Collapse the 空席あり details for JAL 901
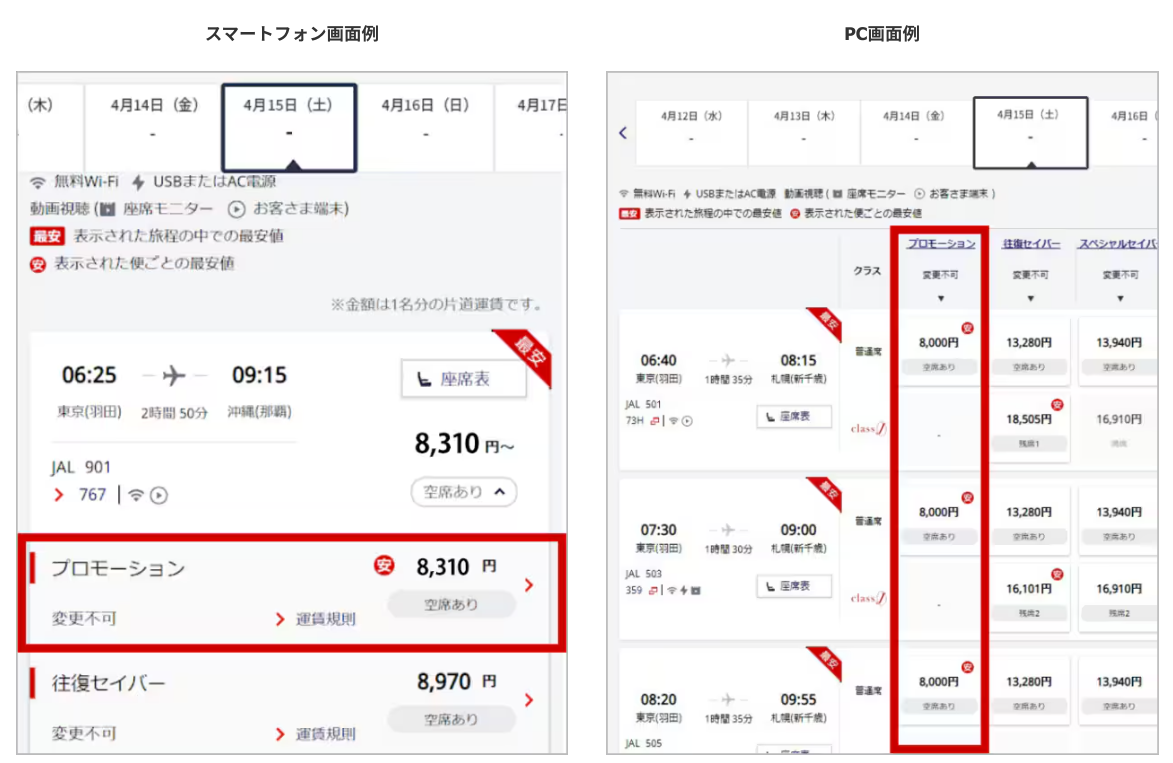 [x=463, y=492]
